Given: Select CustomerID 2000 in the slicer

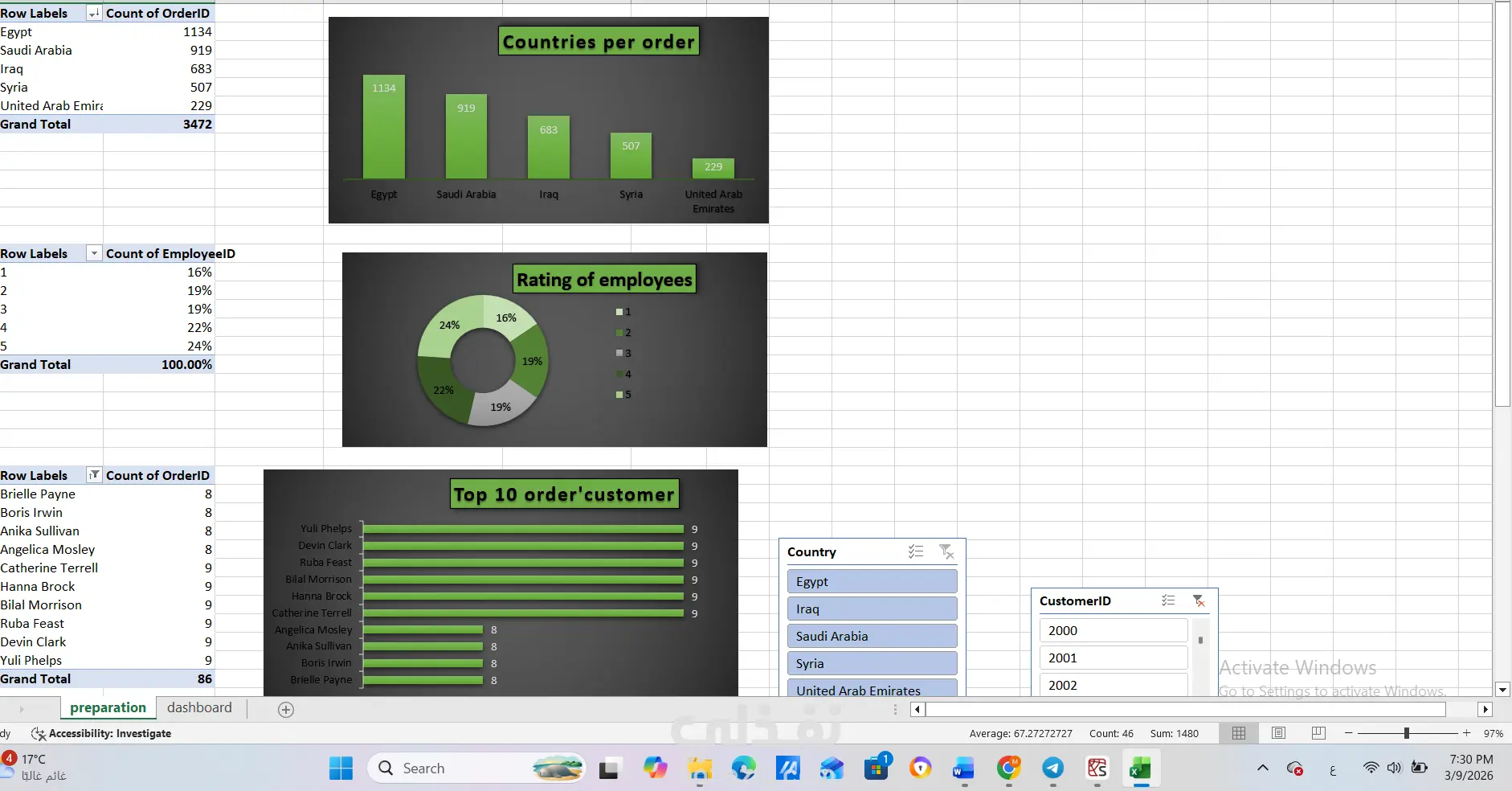Looking at the screenshot, I should [x=1114, y=630].
